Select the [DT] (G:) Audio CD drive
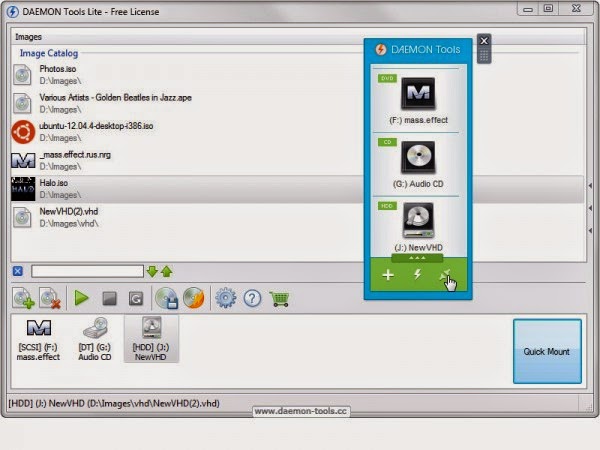The image size is (600, 450). pyautogui.click(x=95, y=340)
